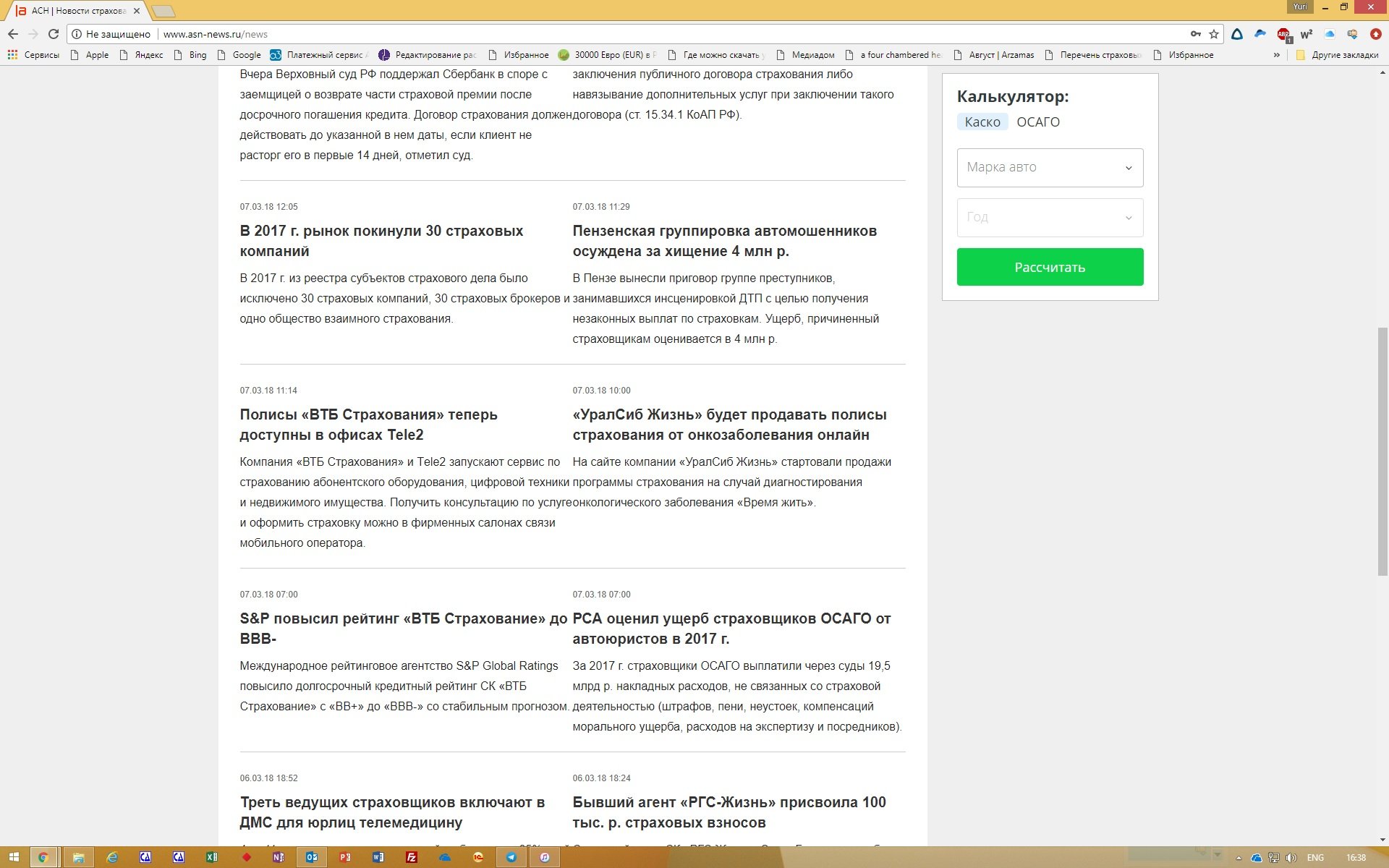Image resolution: width=1389 pixels, height=868 pixels.
Task: Open OneNote from the taskbar
Action: click(279, 857)
